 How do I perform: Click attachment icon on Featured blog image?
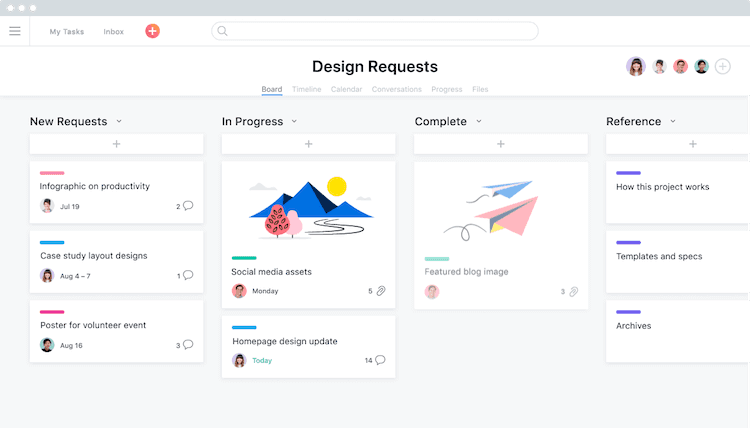573,292
